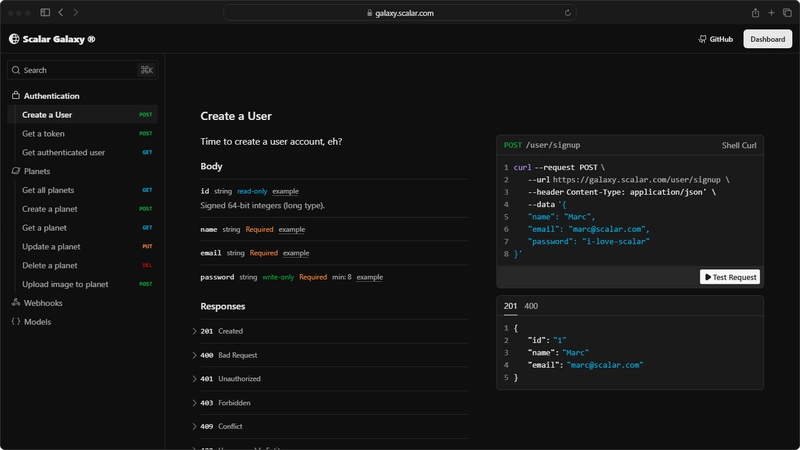The height and width of the screenshot is (450, 800).
Task: Show the example link for password field
Action: tap(369, 277)
